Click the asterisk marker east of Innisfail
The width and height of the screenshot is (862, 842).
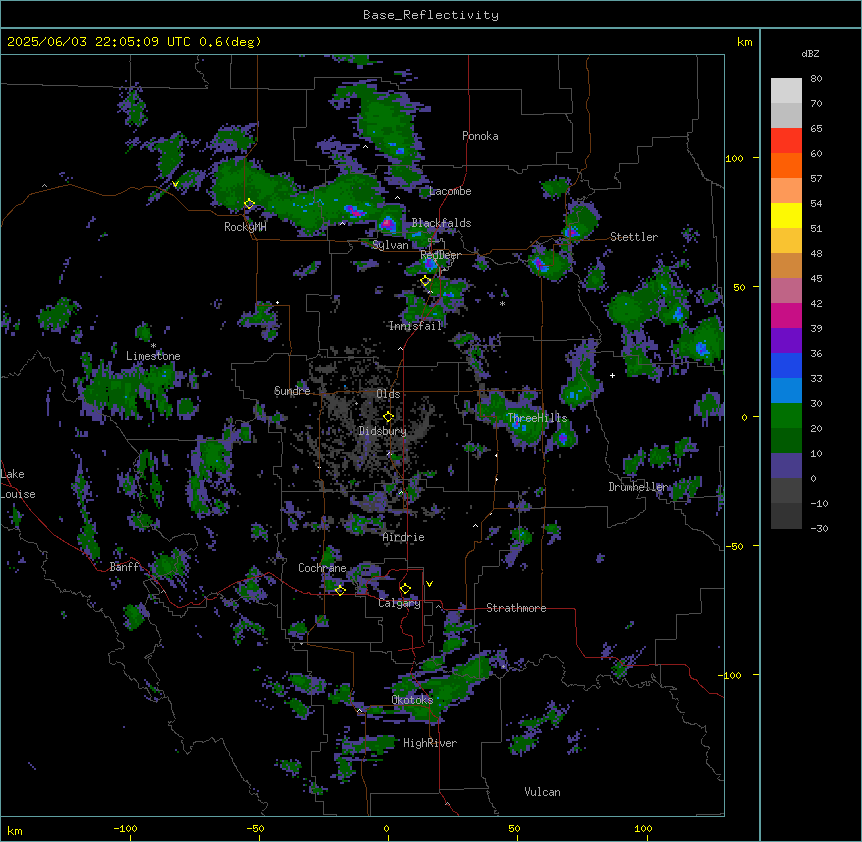[502, 304]
